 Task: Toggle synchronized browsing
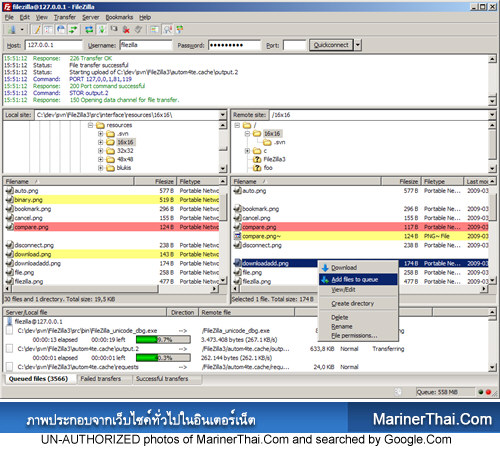coord(180,30)
